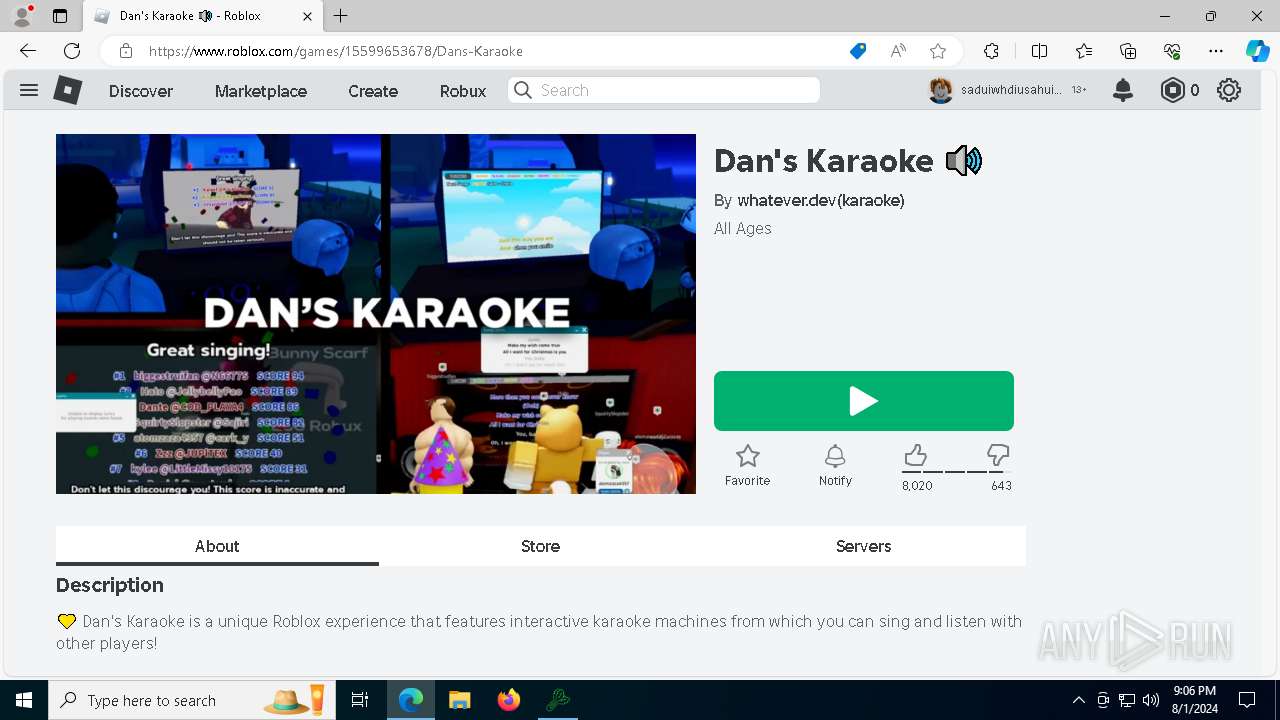The width and height of the screenshot is (1280, 720).
Task: Open the Windows notification center
Action: point(1247,700)
